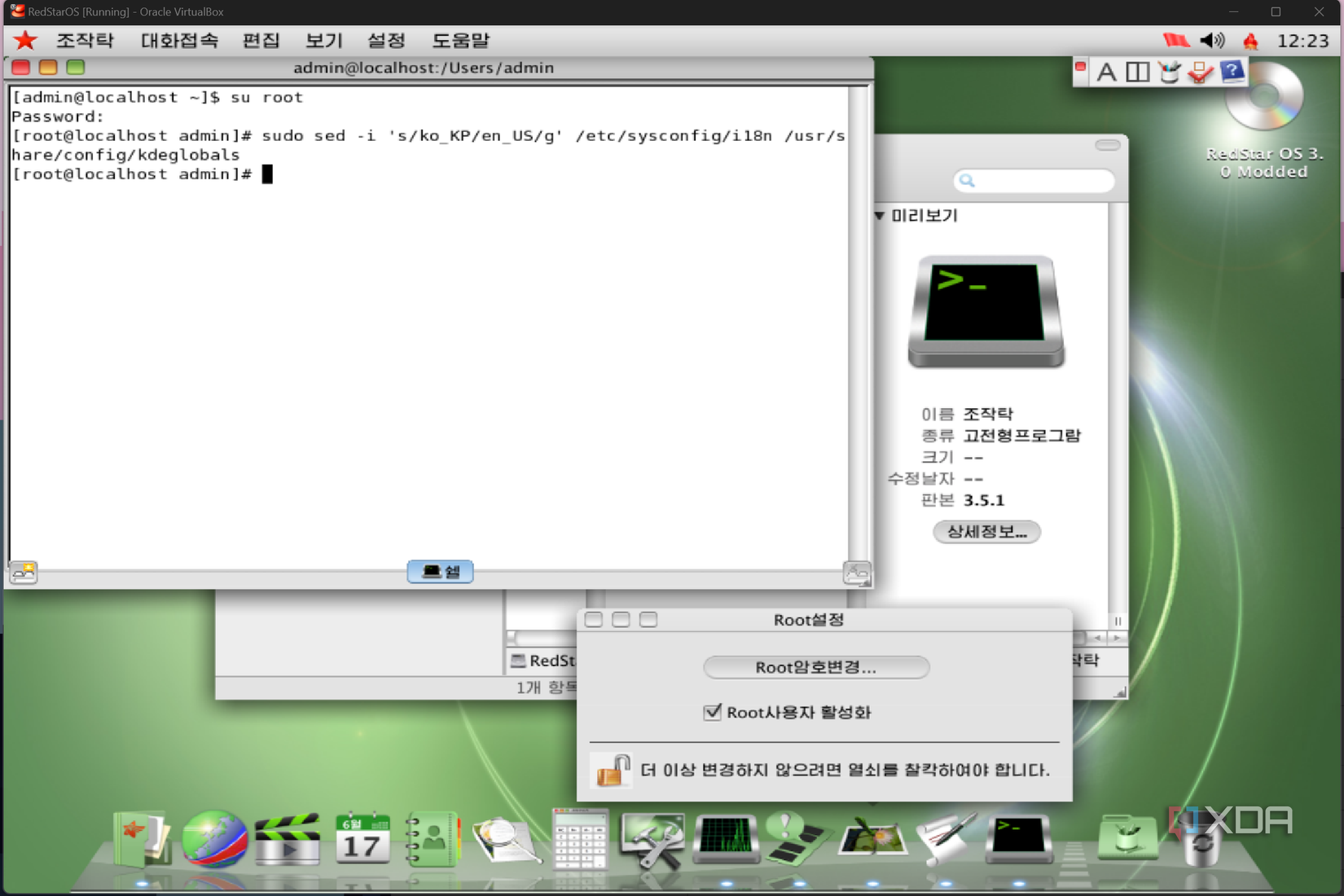
Task: Open the Naenara web browser from the dock
Action: coord(214,839)
